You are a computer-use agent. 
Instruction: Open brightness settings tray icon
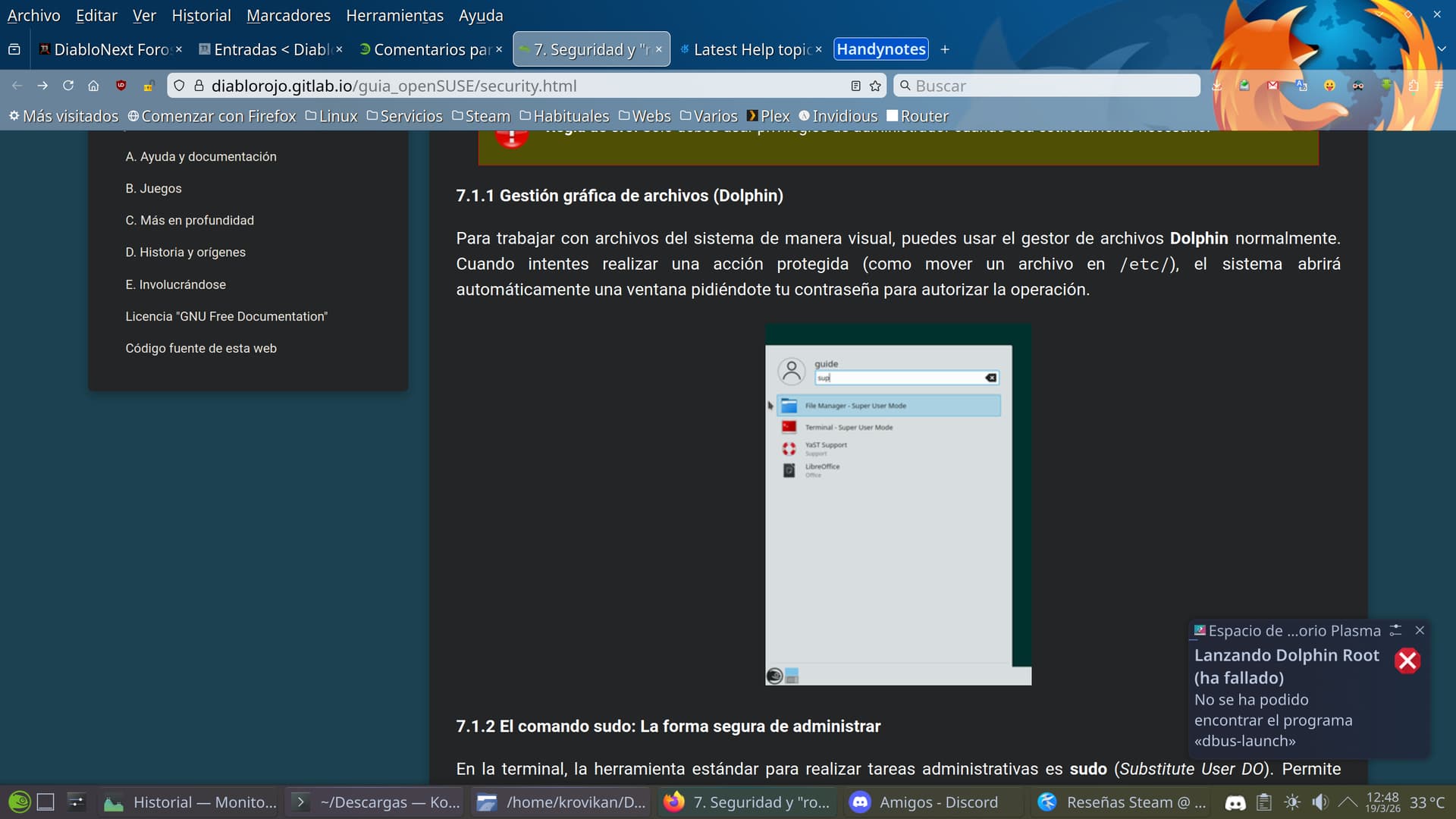point(1292,802)
